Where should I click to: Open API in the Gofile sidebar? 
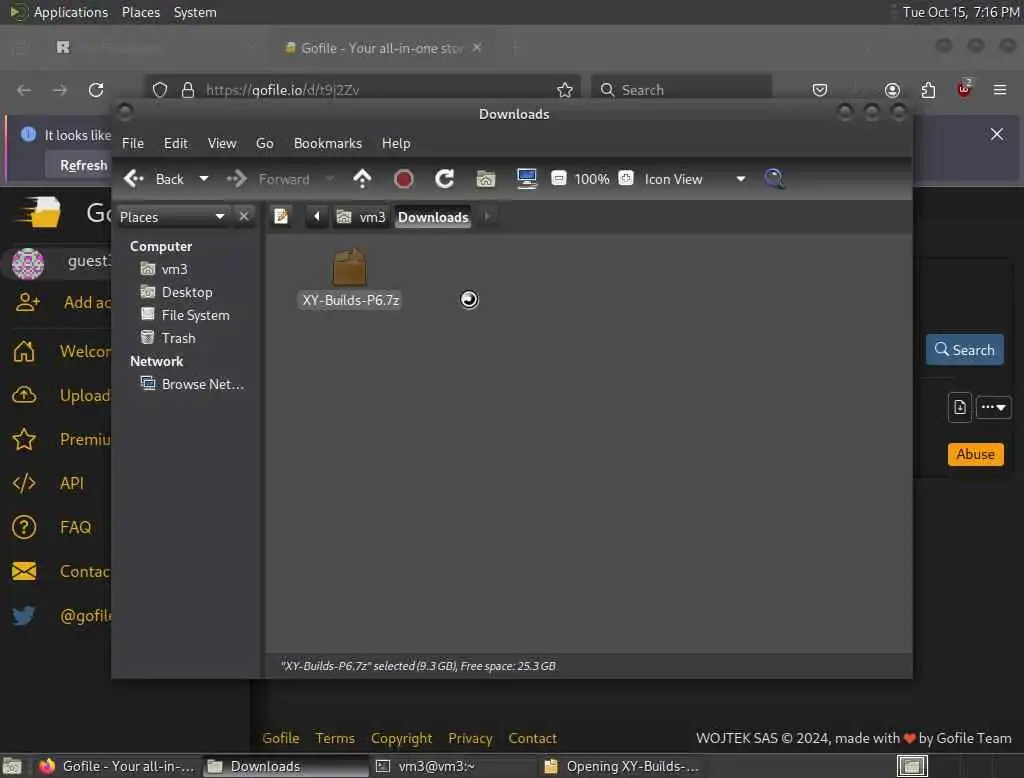click(72, 483)
